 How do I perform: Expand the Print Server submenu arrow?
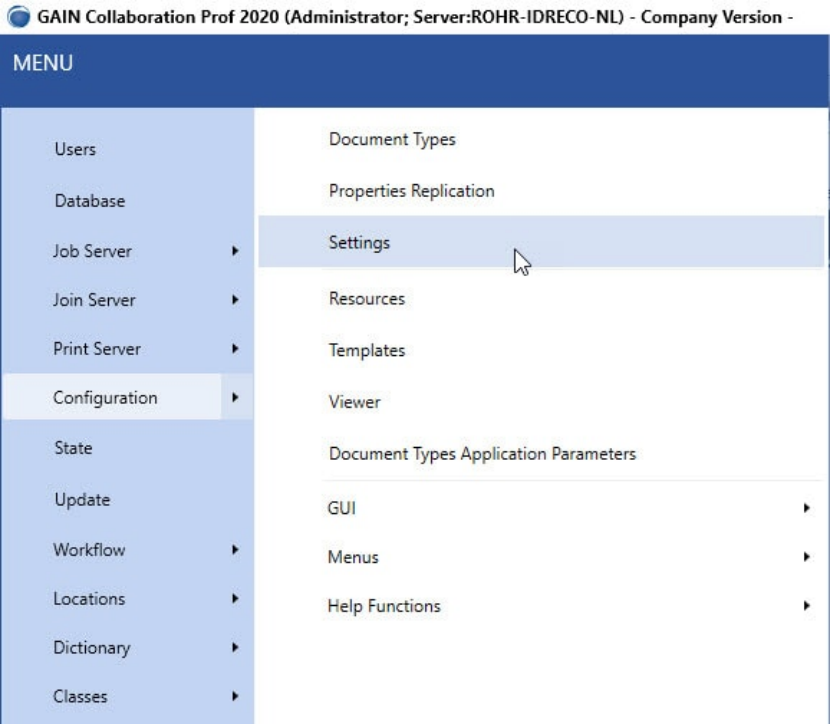[x=235, y=349]
